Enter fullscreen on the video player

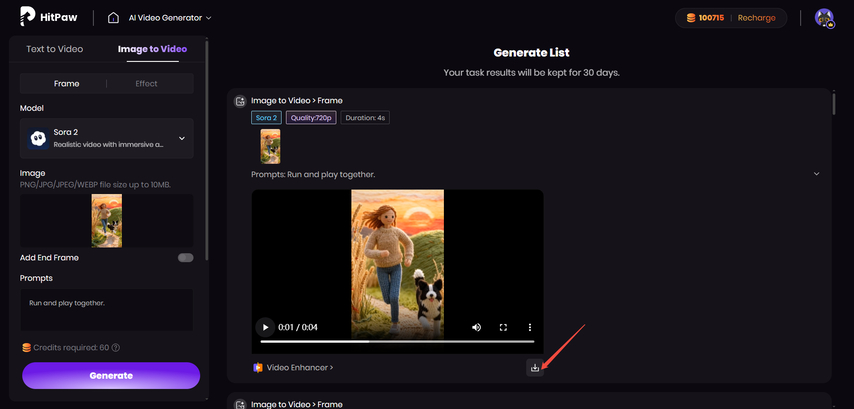tap(503, 327)
